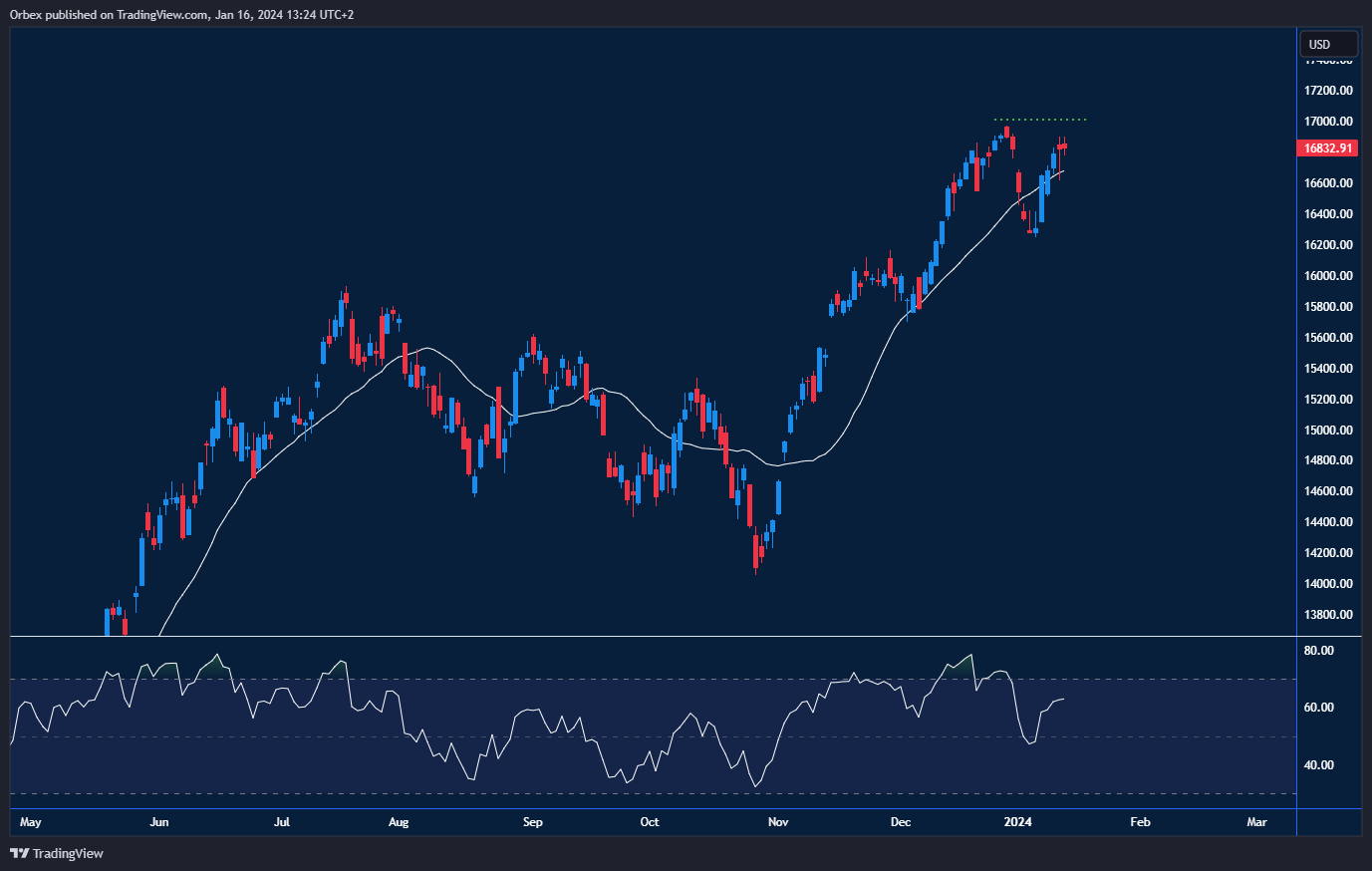Click the Orbex published on TradingView.com header text
The width and height of the screenshot is (1372, 871).
click(x=182, y=14)
